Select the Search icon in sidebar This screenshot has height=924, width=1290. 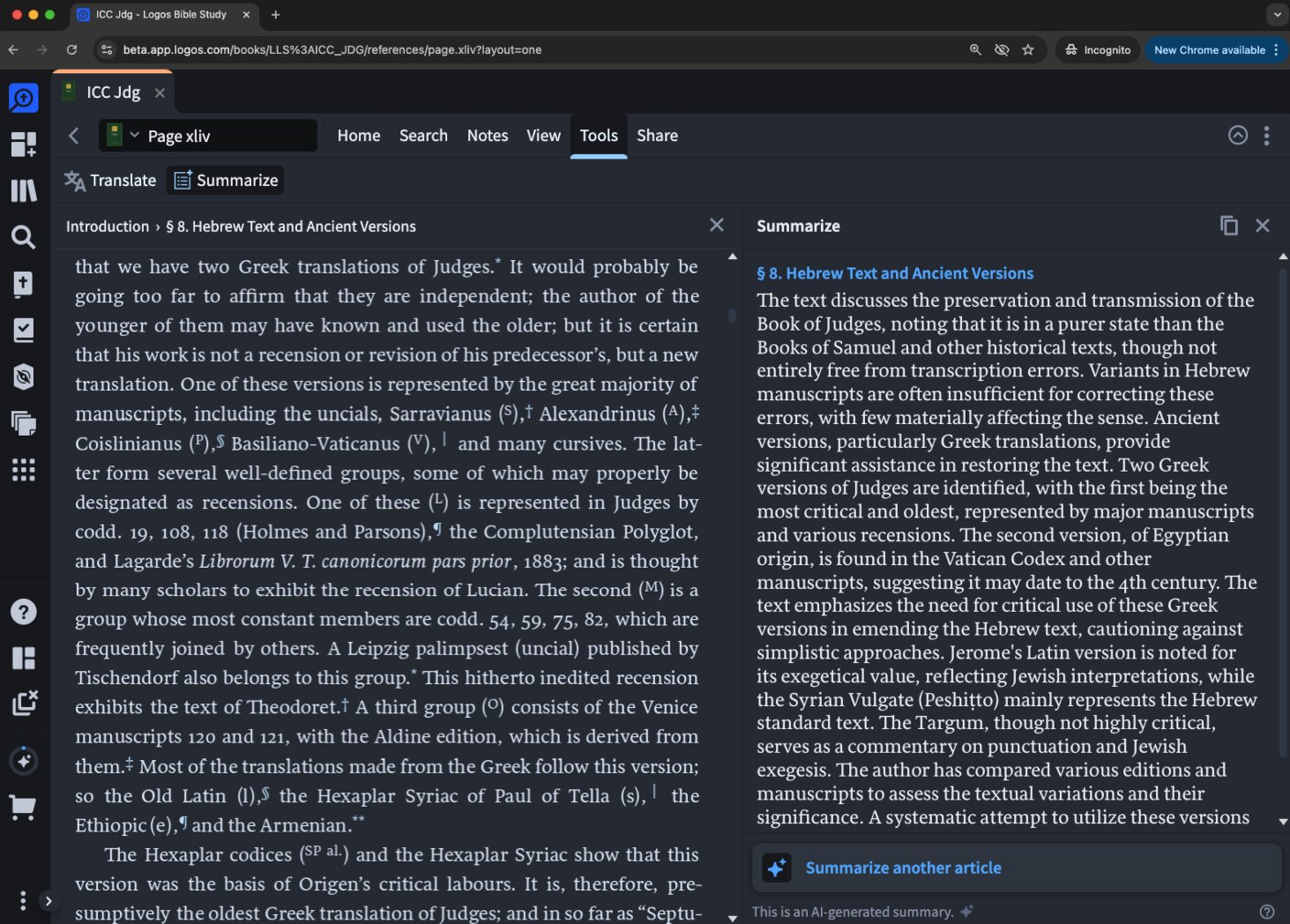tap(24, 237)
